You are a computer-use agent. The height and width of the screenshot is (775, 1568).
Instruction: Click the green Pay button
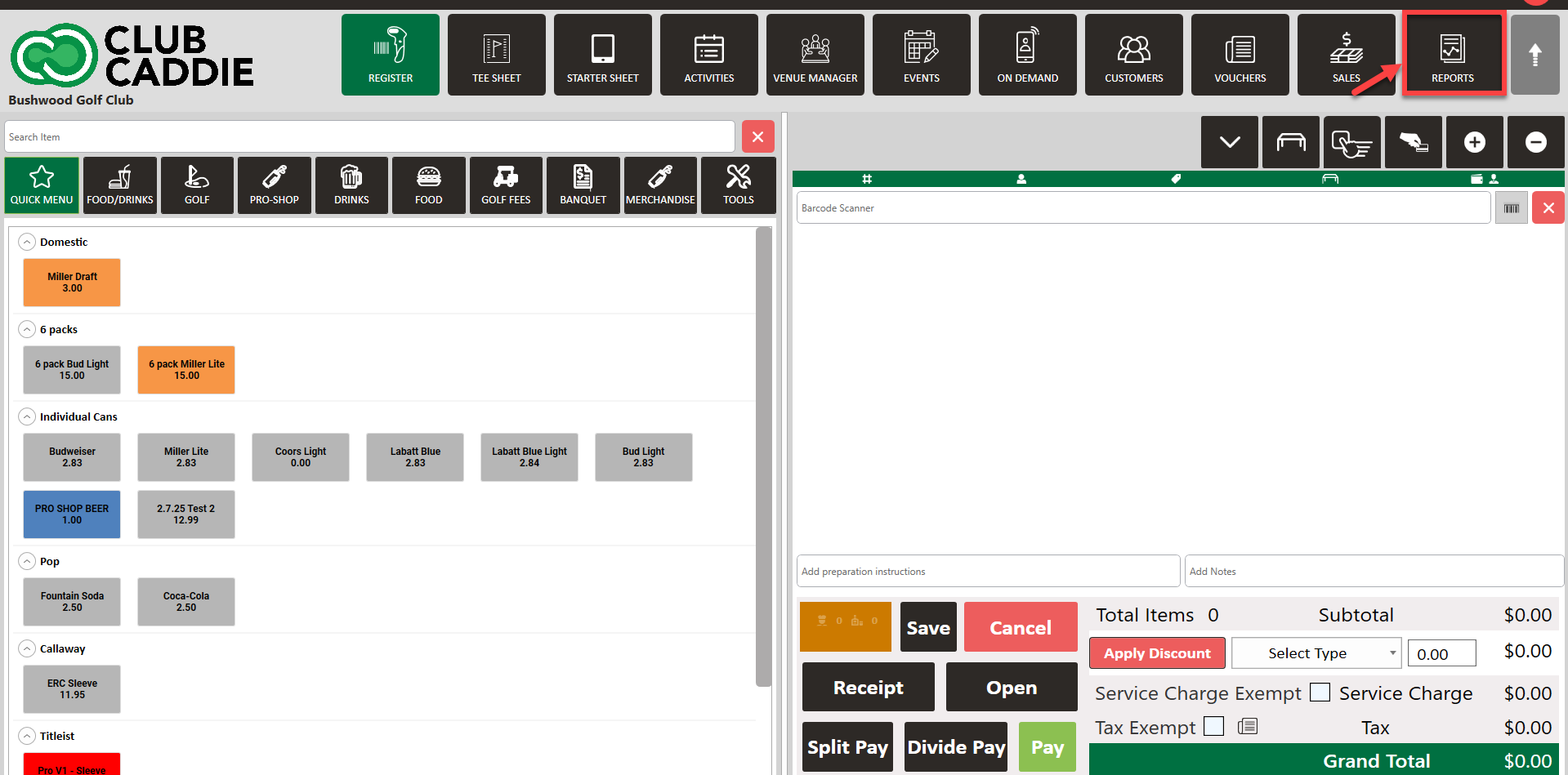click(1048, 747)
